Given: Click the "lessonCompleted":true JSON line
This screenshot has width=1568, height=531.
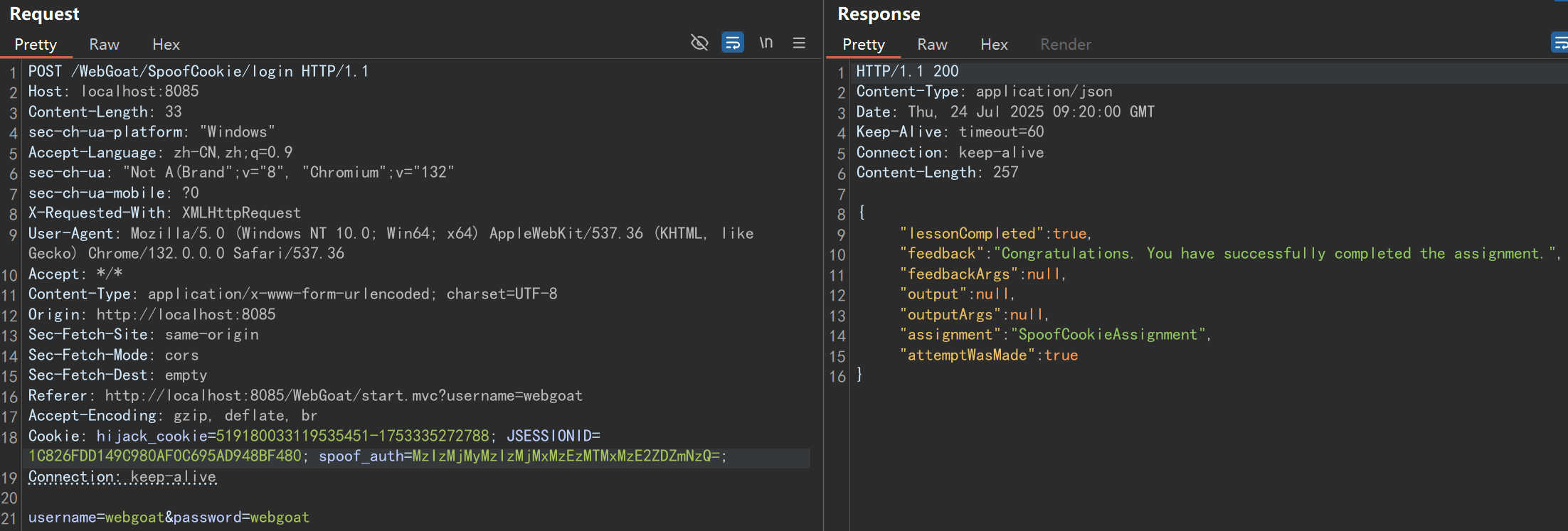Looking at the screenshot, I should [x=996, y=233].
